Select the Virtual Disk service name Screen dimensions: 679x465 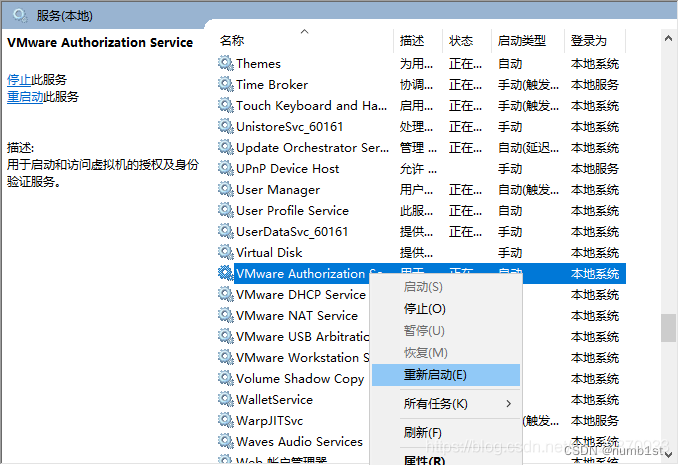tap(269, 252)
